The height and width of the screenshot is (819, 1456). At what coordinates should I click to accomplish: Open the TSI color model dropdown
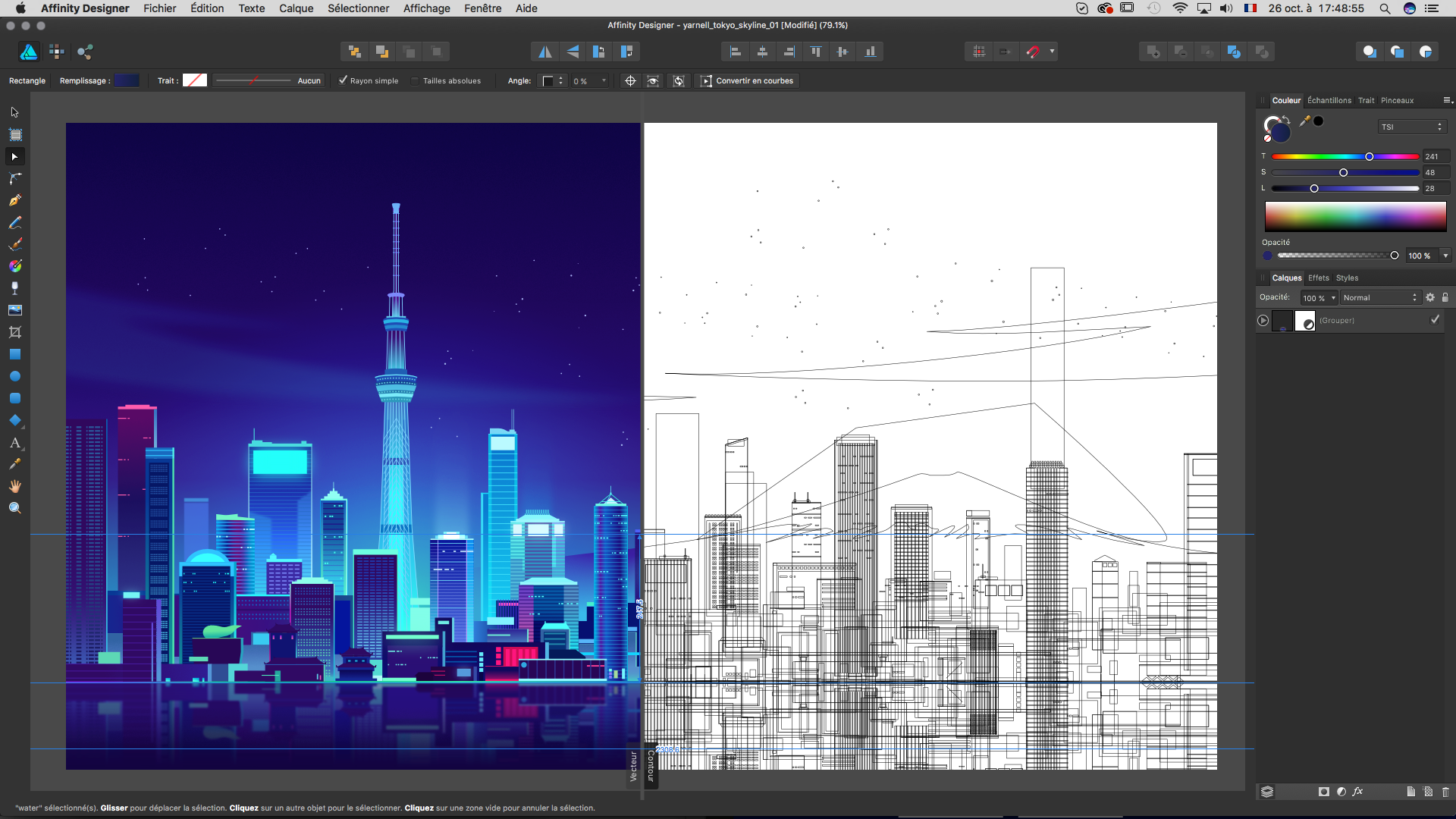click(1411, 127)
